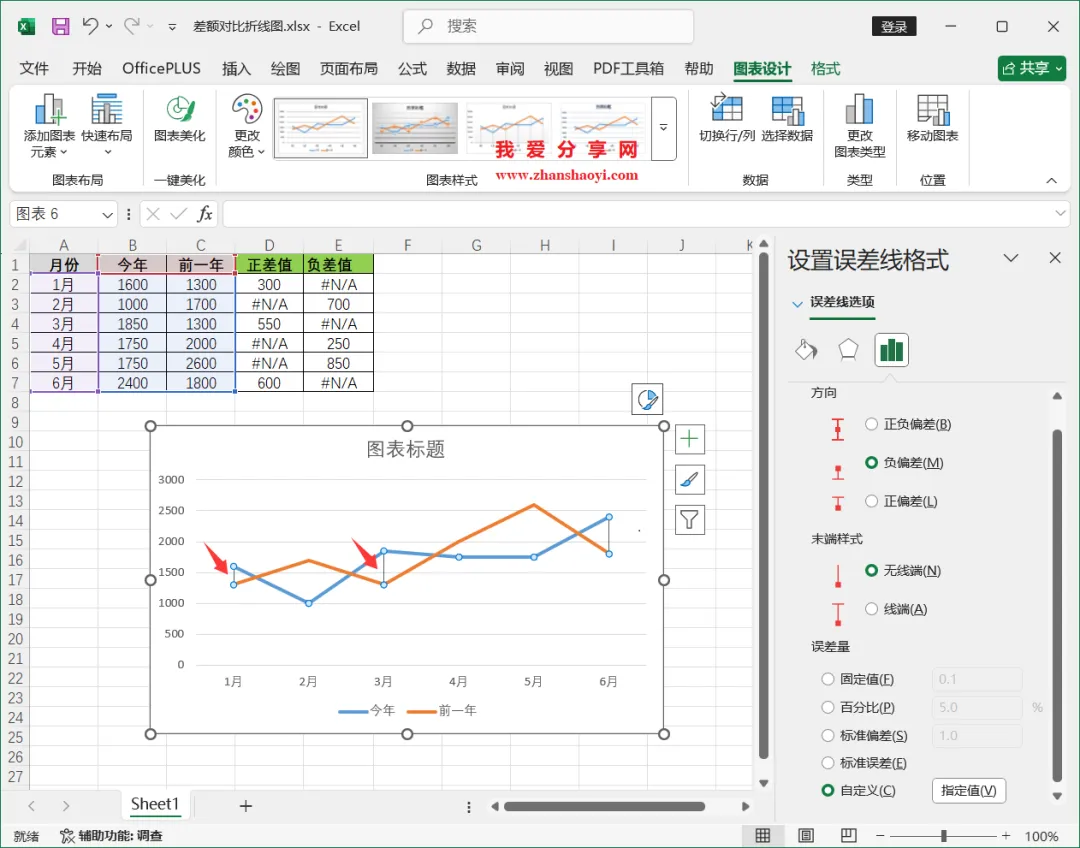
Task: Expand chart styles gallery More arrow
Action: 663,128
